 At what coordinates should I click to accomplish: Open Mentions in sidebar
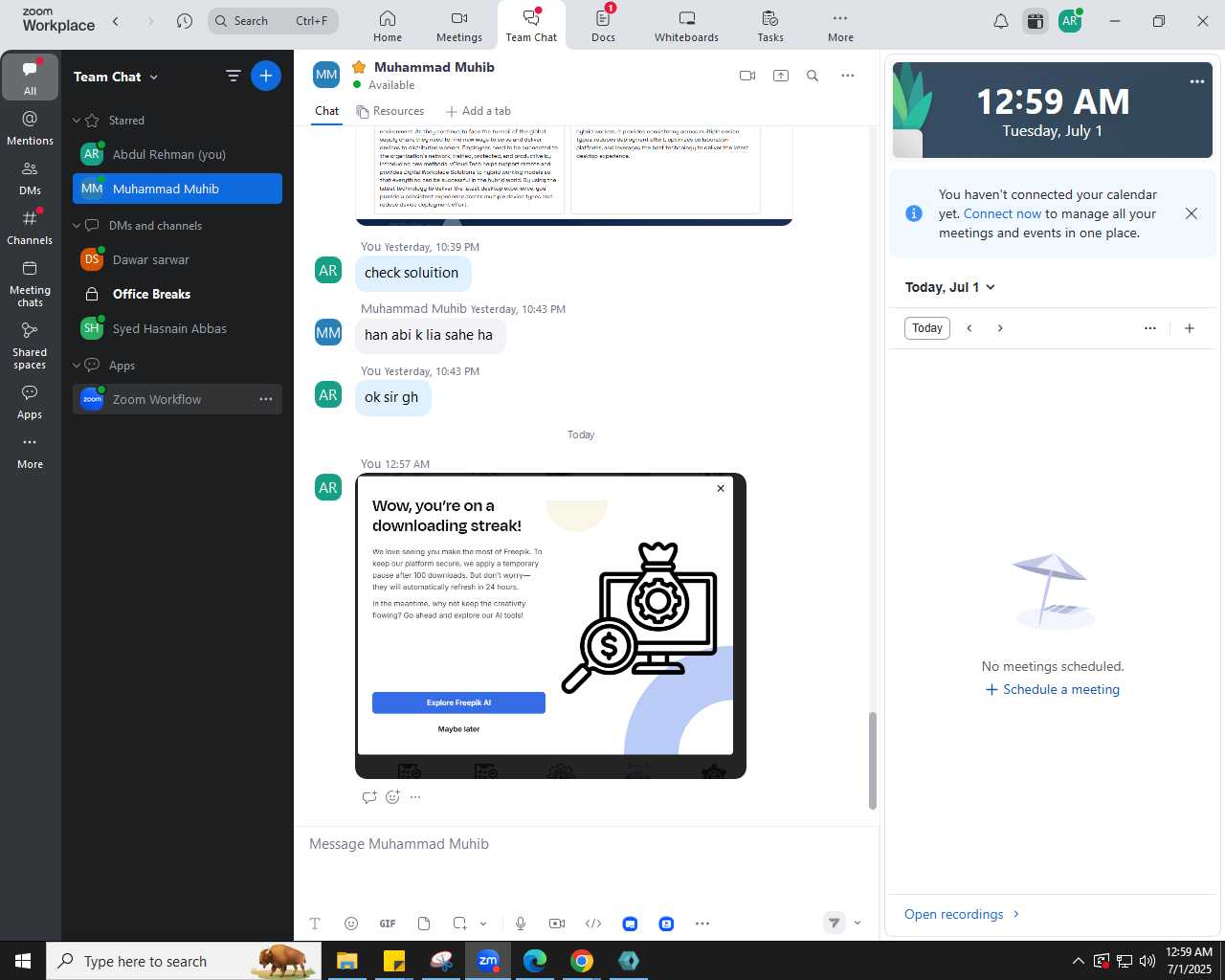point(31,127)
